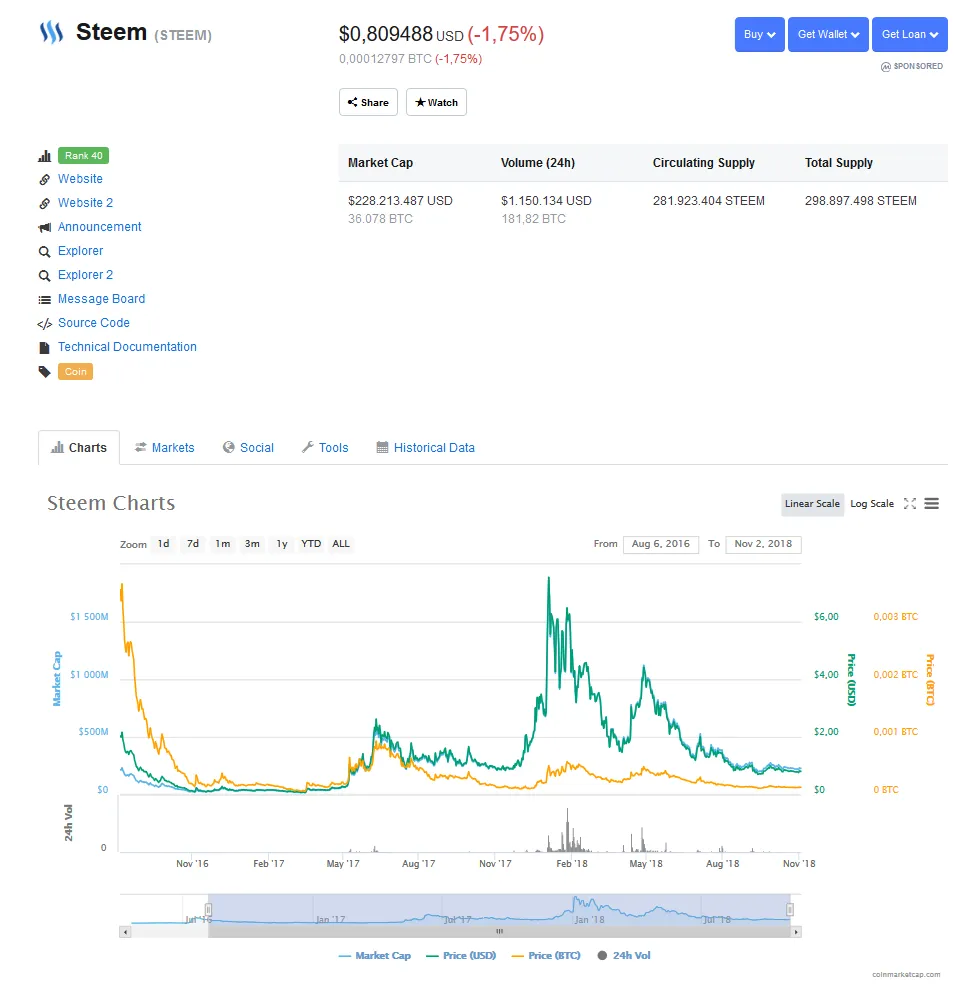The height and width of the screenshot is (1002, 963).
Task: Click link icon beside Website 2
Action: coord(44,203)
